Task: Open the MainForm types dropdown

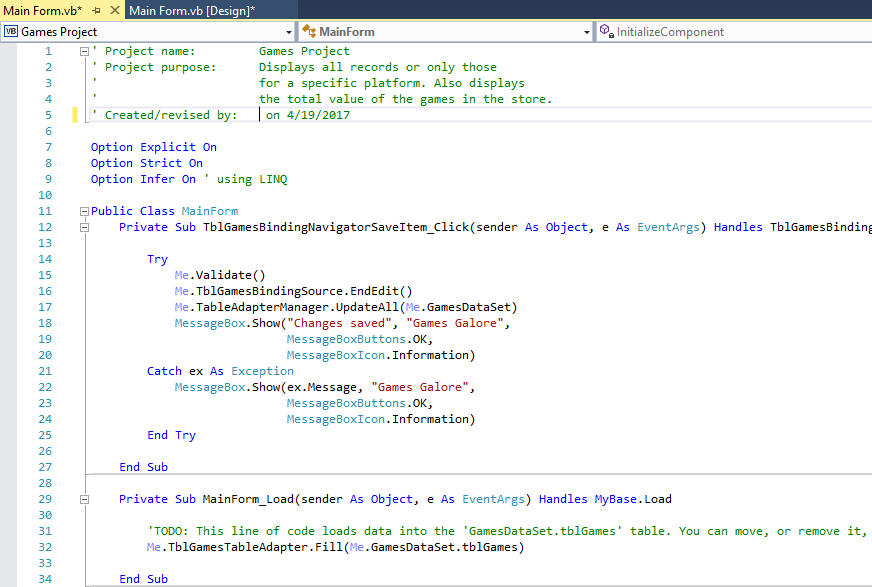Action: point(586,31)
